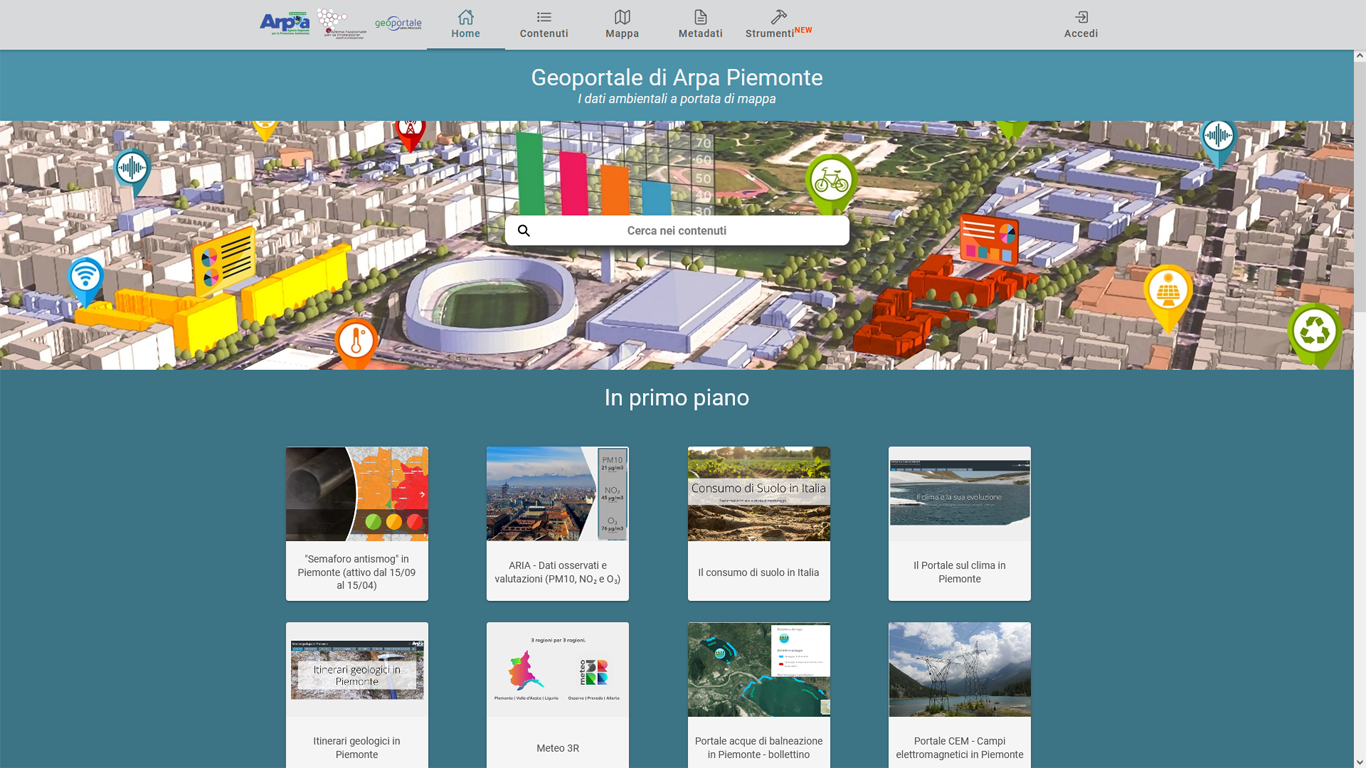Click the page scrollbar down arrow

tap(1359, 761)
